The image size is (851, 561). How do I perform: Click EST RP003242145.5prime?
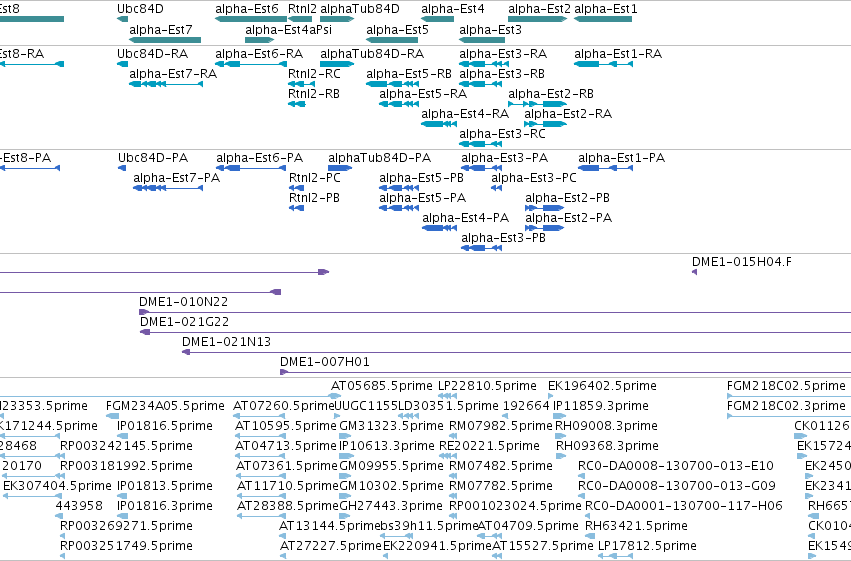pos(126,447)
